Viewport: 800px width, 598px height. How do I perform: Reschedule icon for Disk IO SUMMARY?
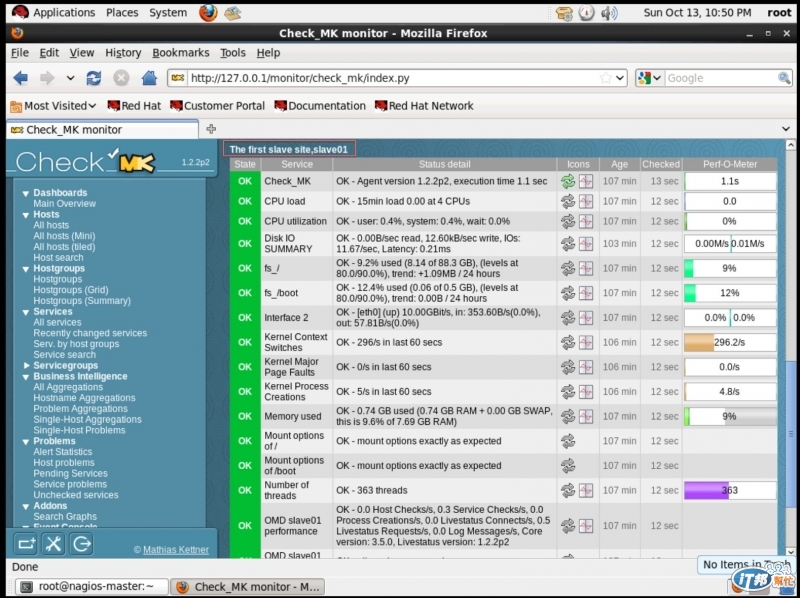pyautogui.click(x=568, y=243)
